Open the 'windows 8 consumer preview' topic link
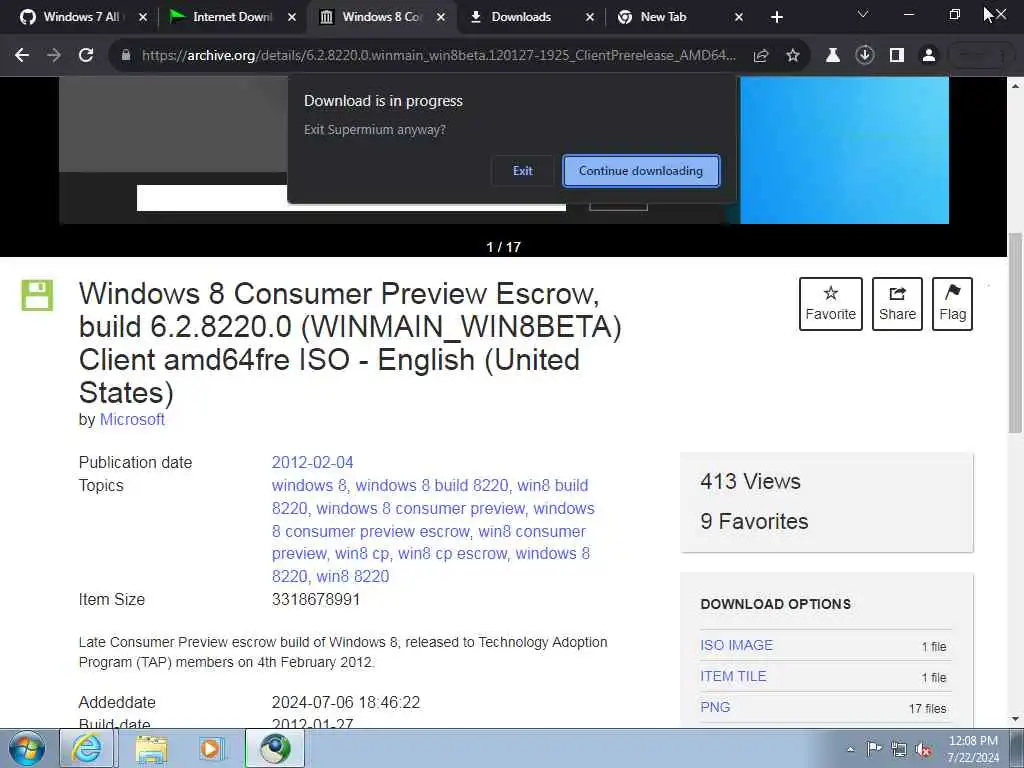Screen dimensions: 1024x768 [421, 509]
